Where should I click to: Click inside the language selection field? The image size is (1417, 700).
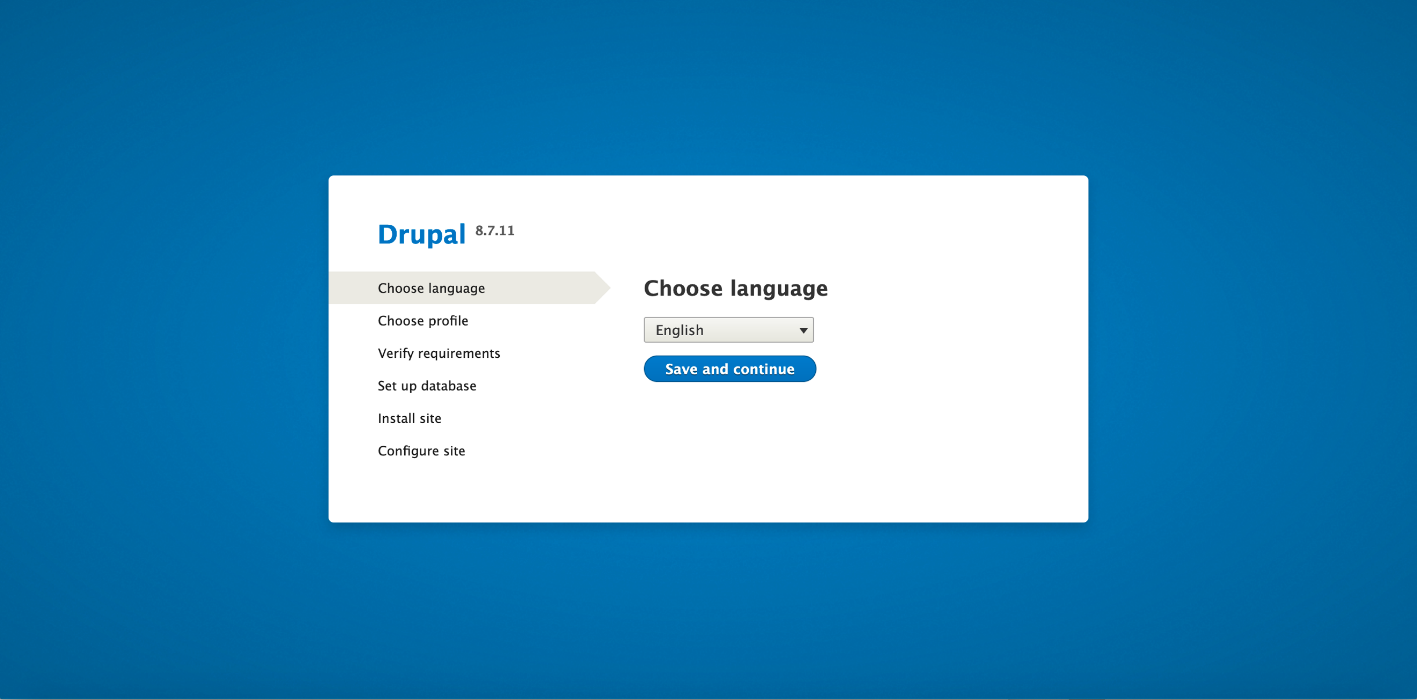(x=710, y=329)
